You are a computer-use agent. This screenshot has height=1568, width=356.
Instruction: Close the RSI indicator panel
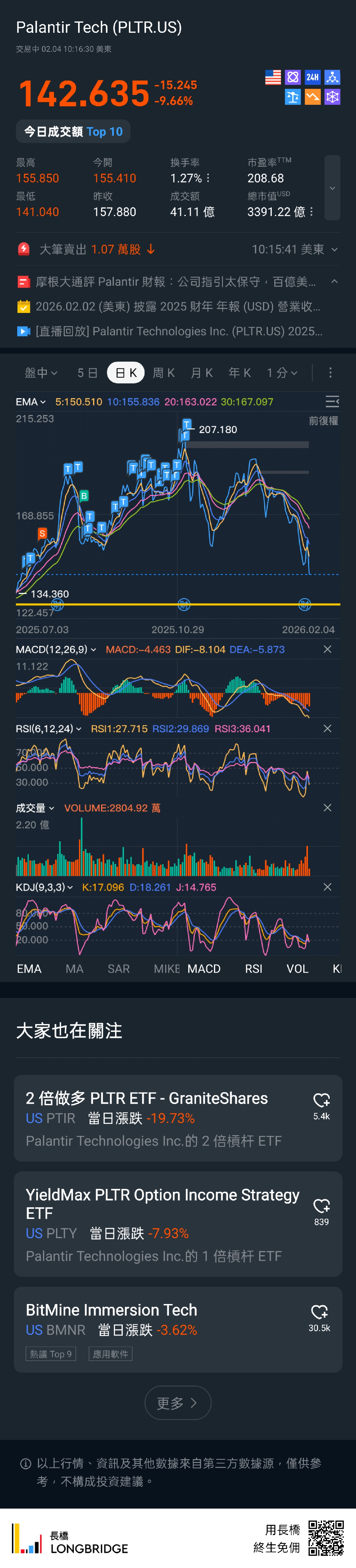(x=328, y=729)
